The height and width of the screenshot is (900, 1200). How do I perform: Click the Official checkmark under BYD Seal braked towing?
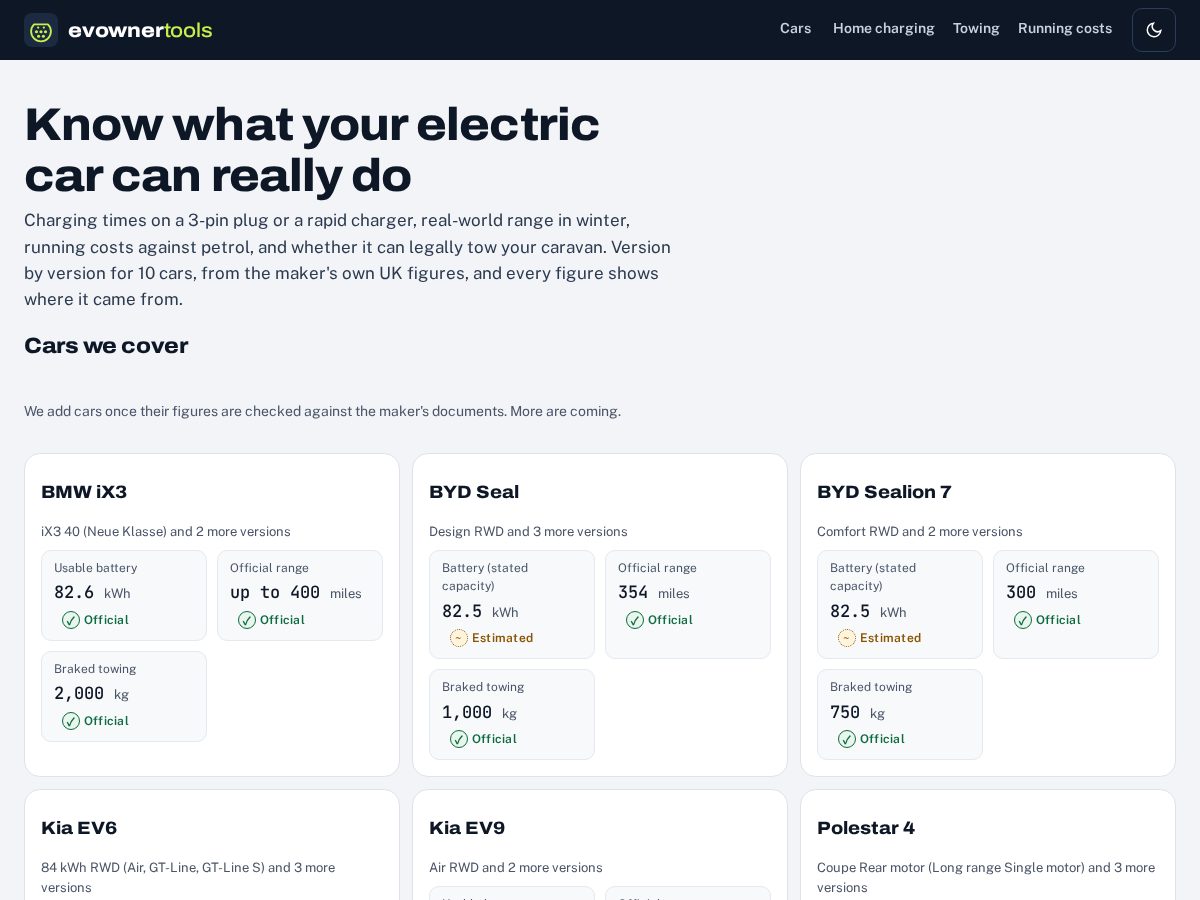459,739
